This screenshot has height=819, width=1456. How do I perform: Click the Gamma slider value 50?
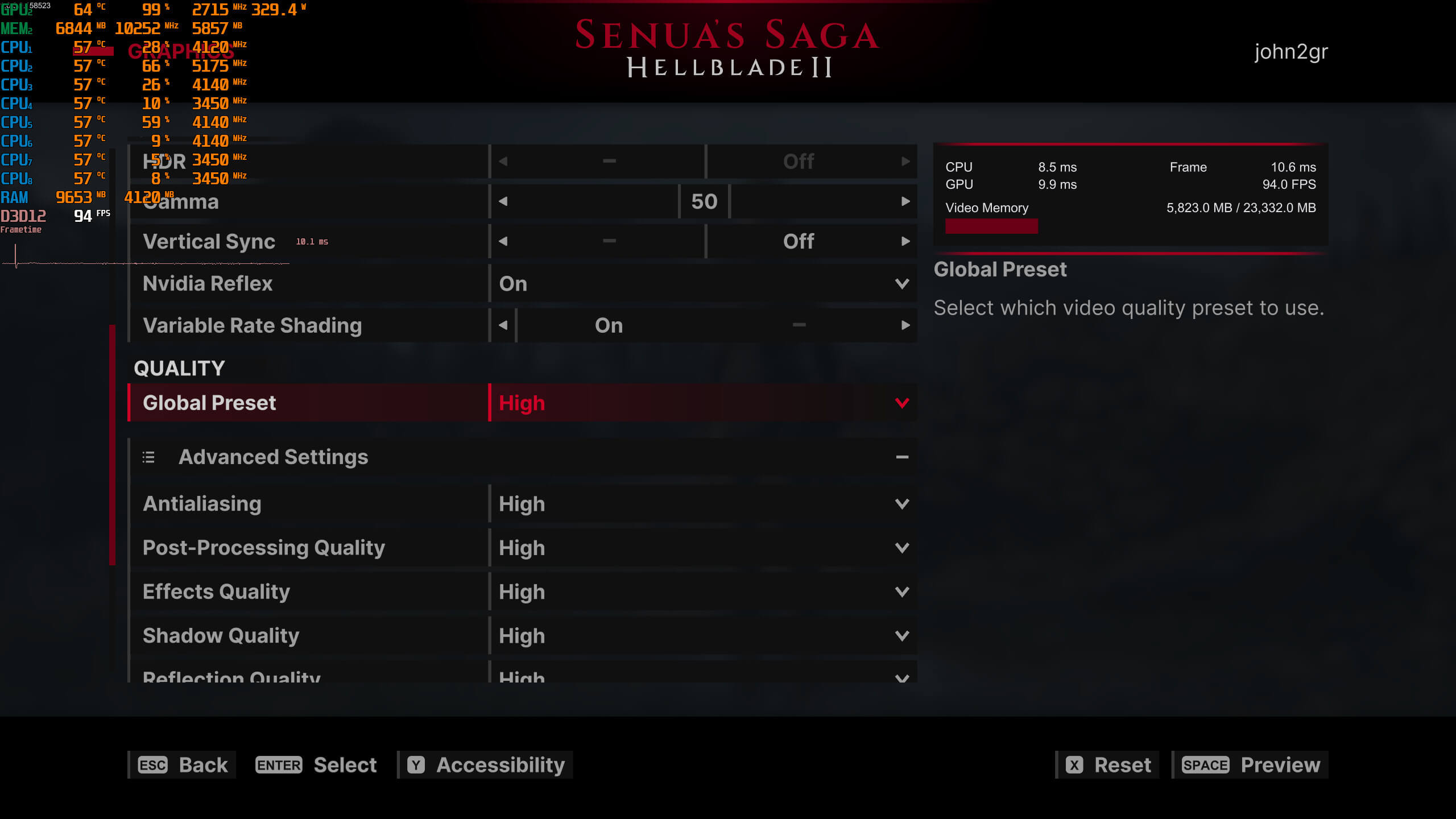[x=704, y=201]
